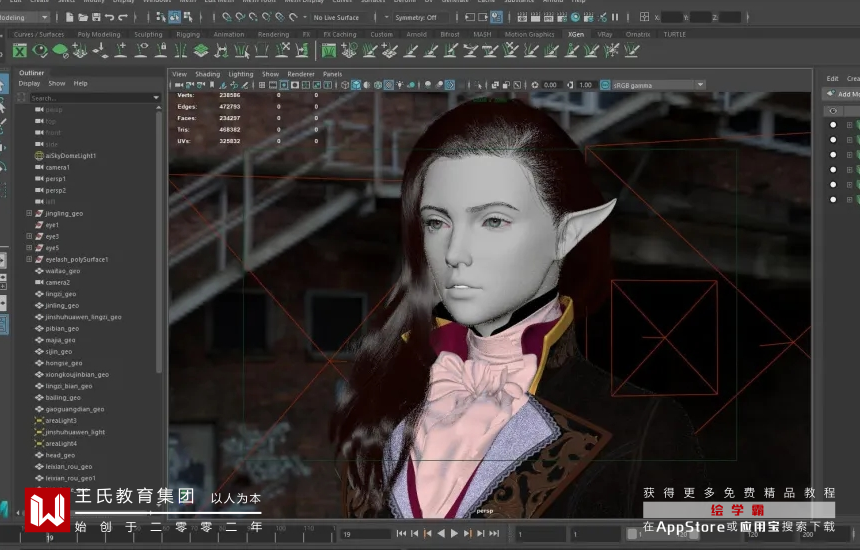Toggle the first layer visibility dot
The image size is (860, 550).
coord(833,125)
